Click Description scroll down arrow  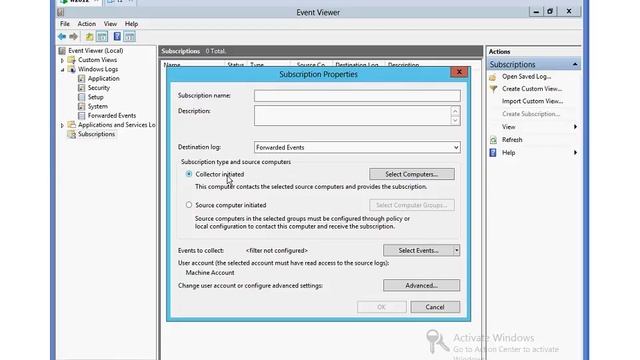[456, 120]
